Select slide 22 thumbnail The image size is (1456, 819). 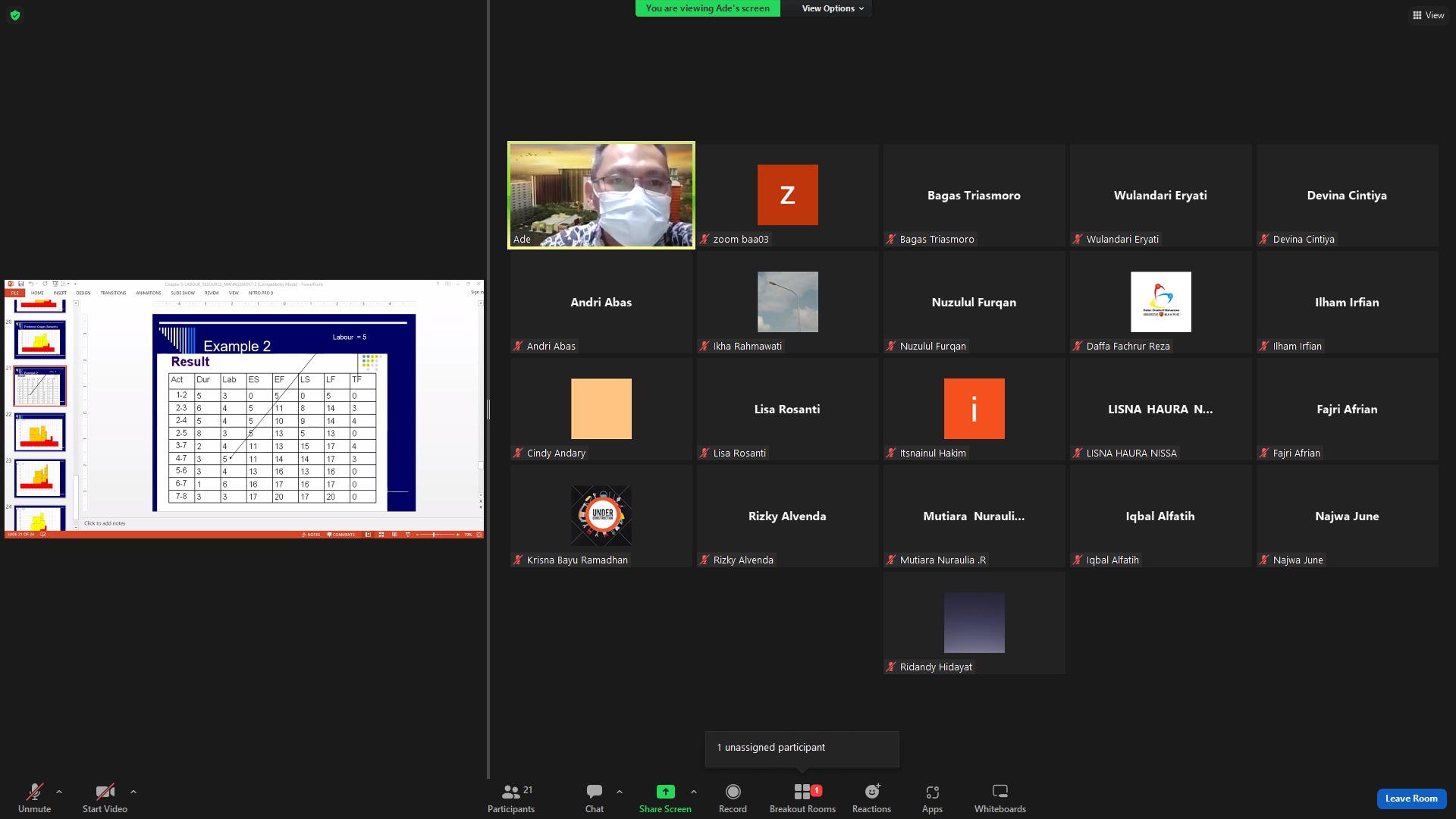point(40,431)
